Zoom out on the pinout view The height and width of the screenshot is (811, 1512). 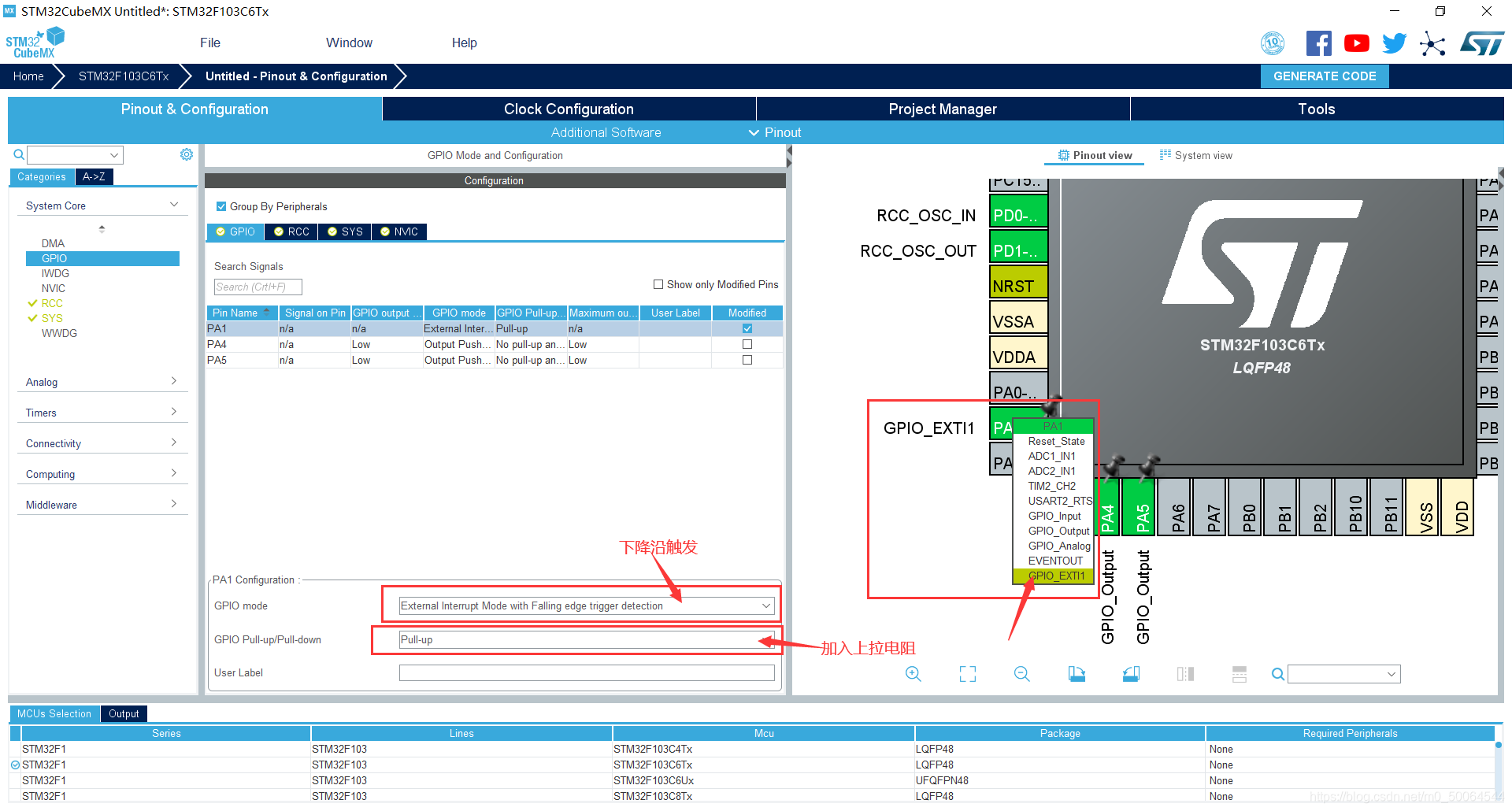pyautogui.click(x=1022, y=674)
